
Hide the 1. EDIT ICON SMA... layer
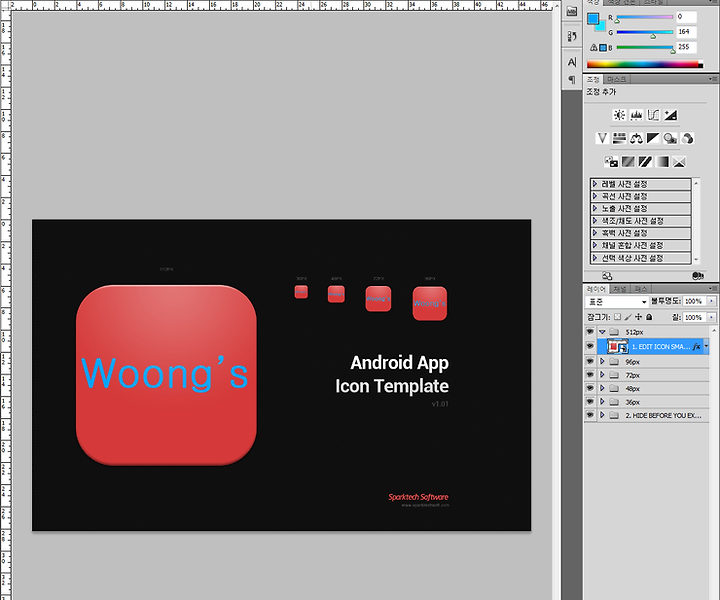(590, 346)
